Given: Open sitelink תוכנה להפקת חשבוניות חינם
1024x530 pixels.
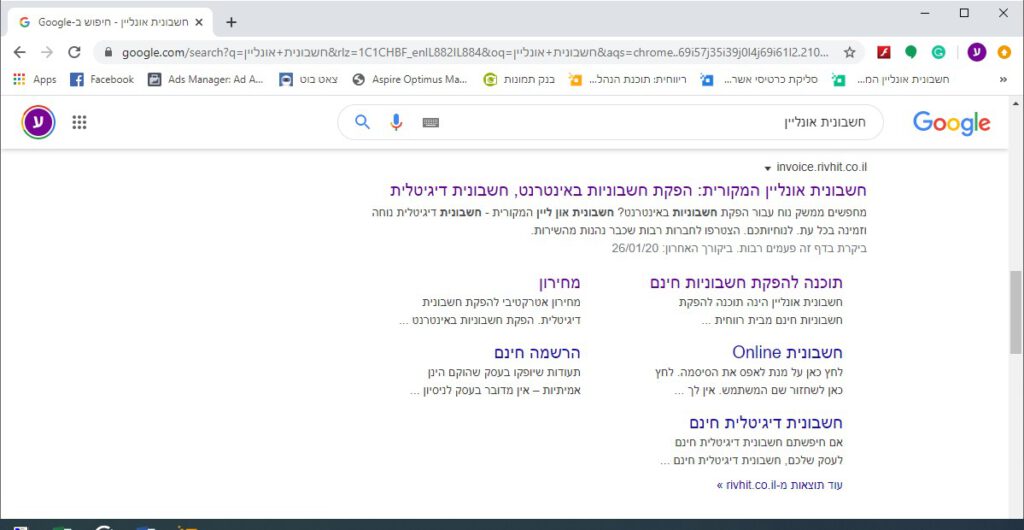Looking at the screenshot, I should [x=746, y=283].
